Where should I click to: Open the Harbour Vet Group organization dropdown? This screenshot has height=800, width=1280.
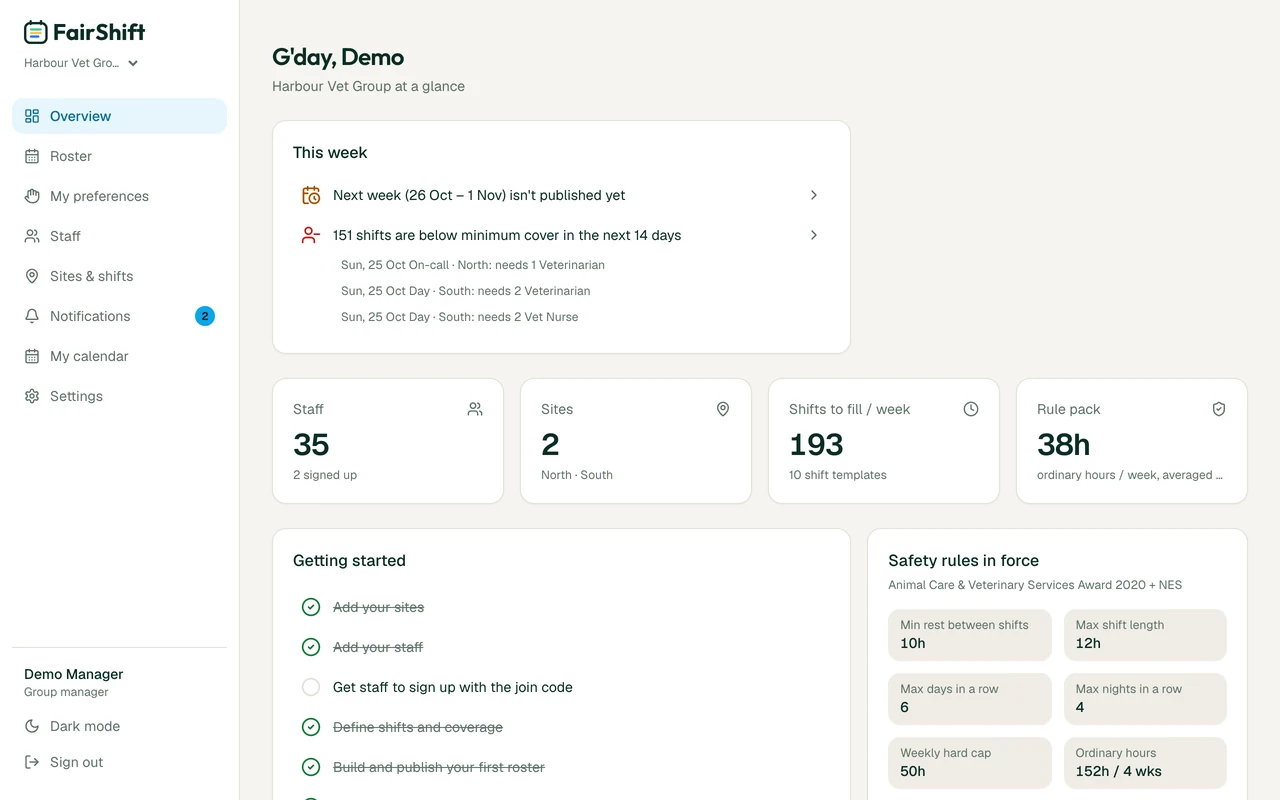[81, 63]
